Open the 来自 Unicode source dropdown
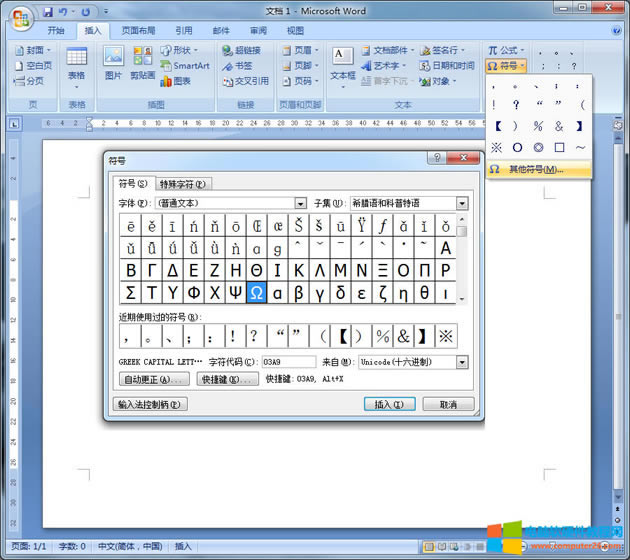Image resolution: width=630 pixels, height=560 pixels. (462, 362)
